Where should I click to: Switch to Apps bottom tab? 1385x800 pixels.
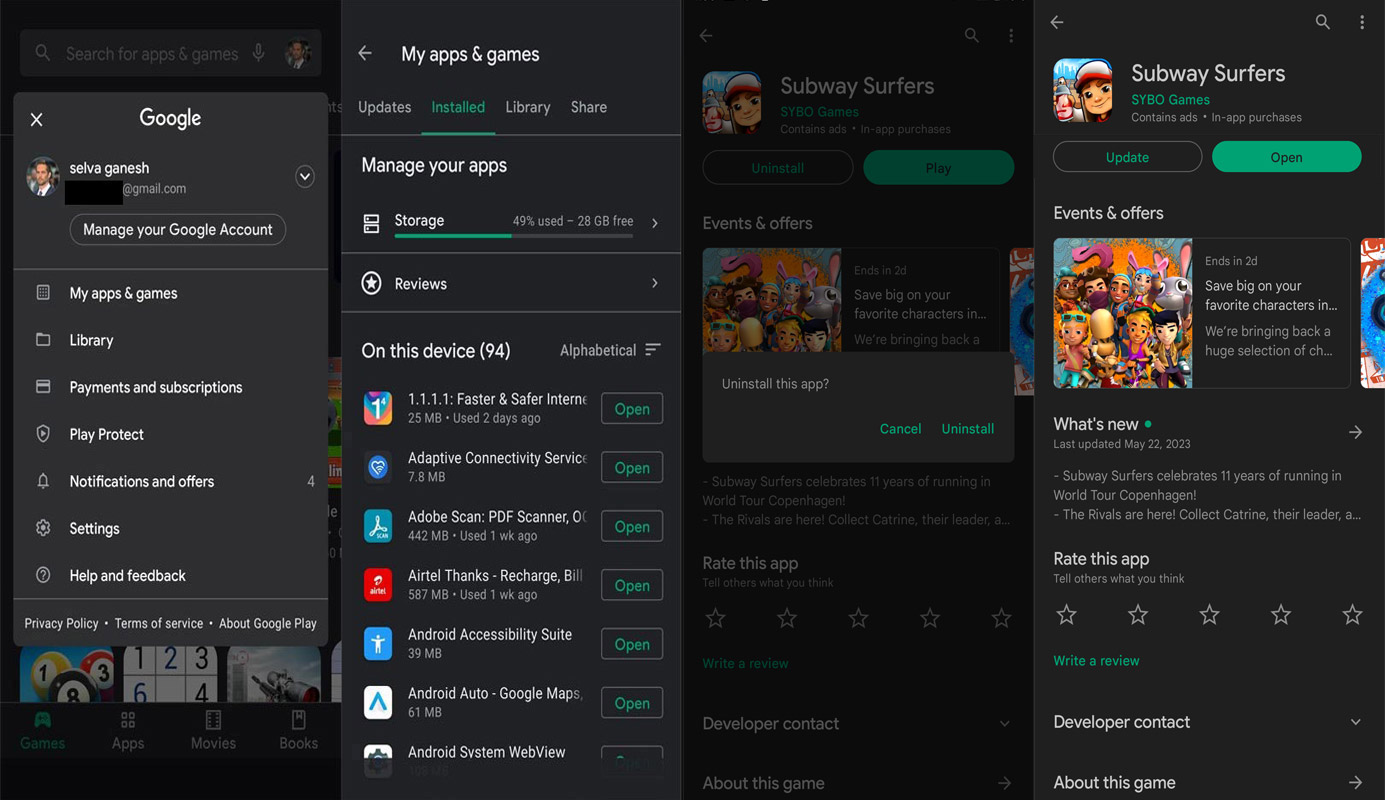point(128,731)
